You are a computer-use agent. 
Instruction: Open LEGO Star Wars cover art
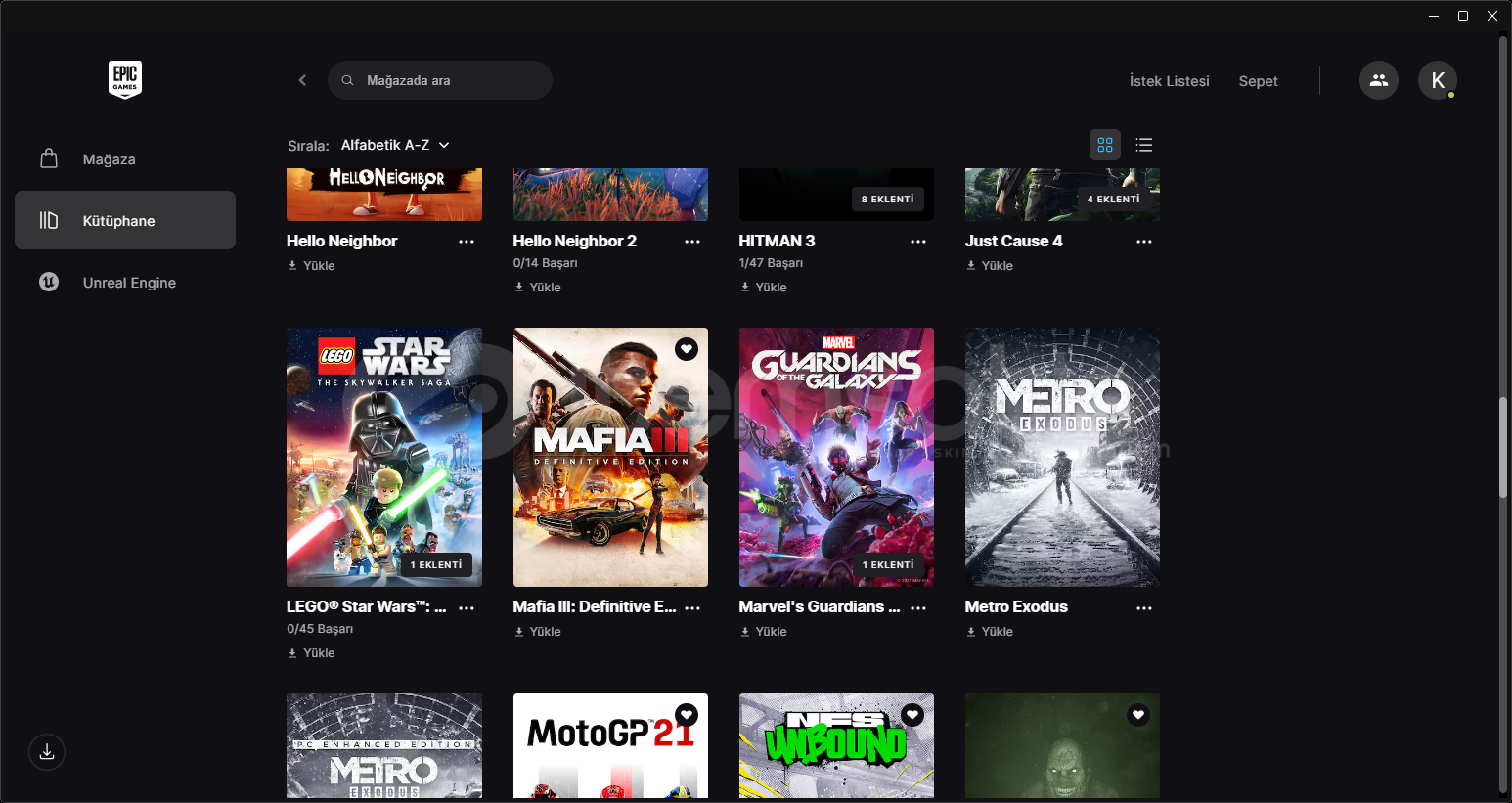click(384, 457)
